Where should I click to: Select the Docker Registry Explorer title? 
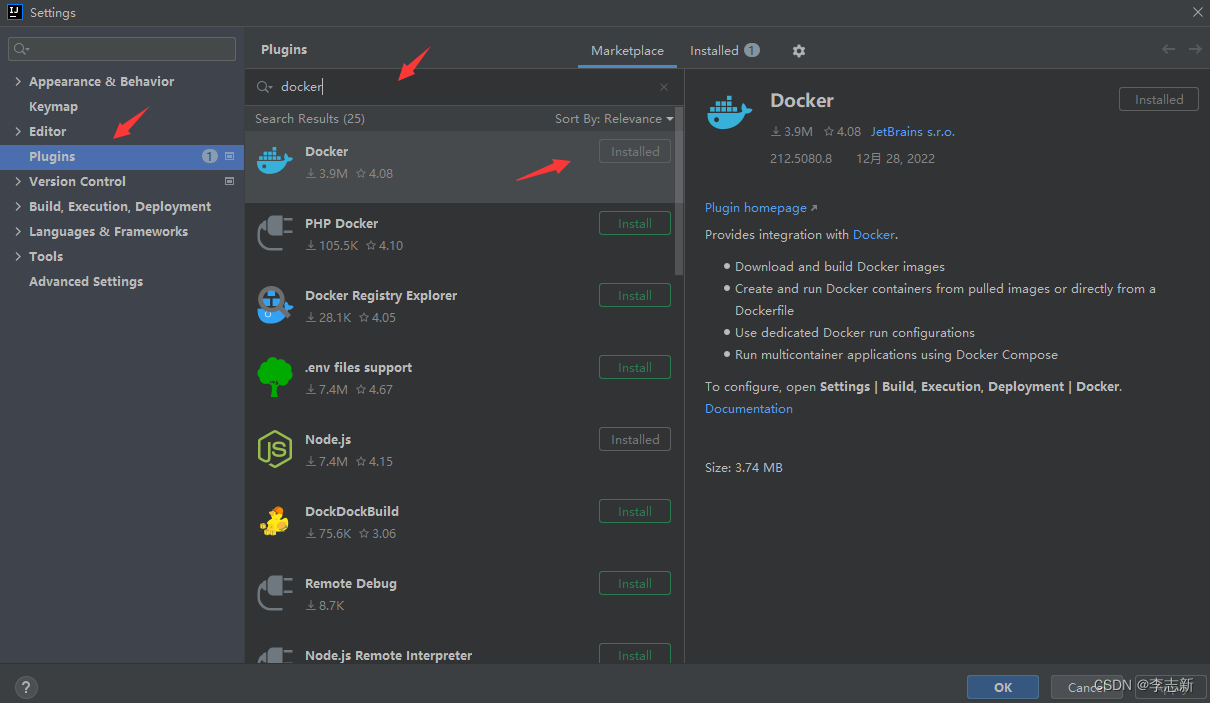[x=381, y=296]
